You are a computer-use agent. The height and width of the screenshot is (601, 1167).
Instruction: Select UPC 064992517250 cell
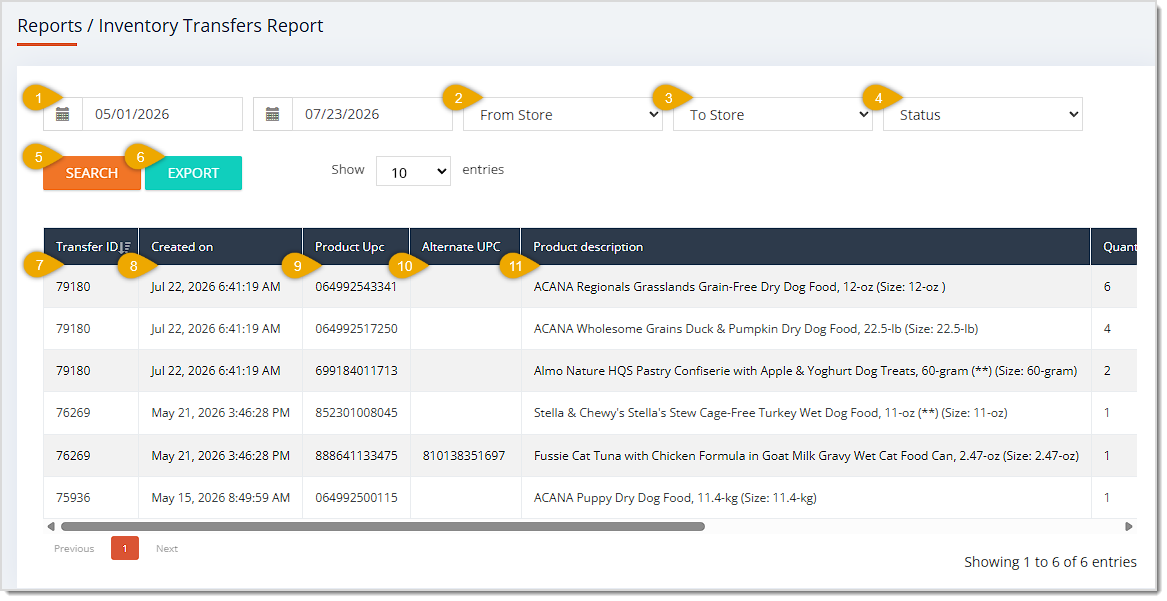[356, 329]
